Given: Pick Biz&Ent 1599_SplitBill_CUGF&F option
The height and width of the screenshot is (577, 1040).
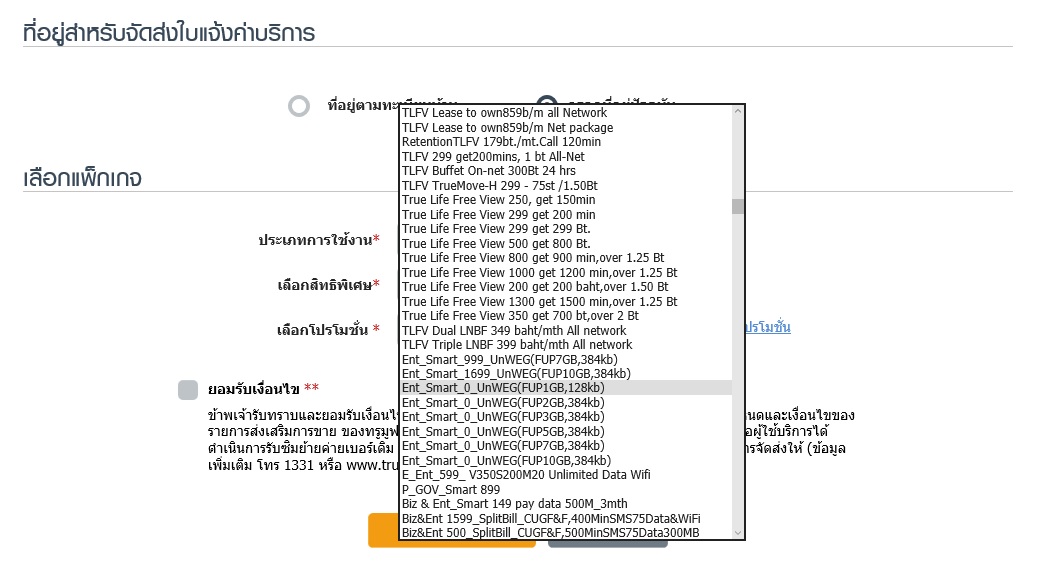Looking at the screenshot, I should pyautogui.click(x=566, y=519).
